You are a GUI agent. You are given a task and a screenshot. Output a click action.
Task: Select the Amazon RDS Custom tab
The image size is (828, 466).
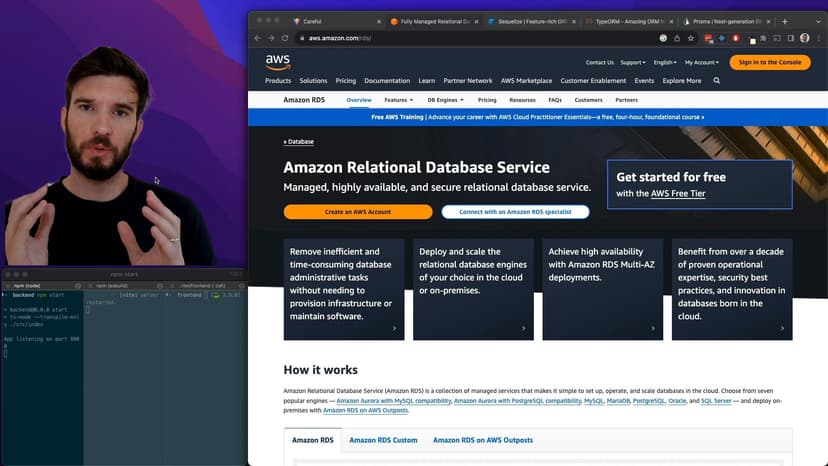(383, 440)
